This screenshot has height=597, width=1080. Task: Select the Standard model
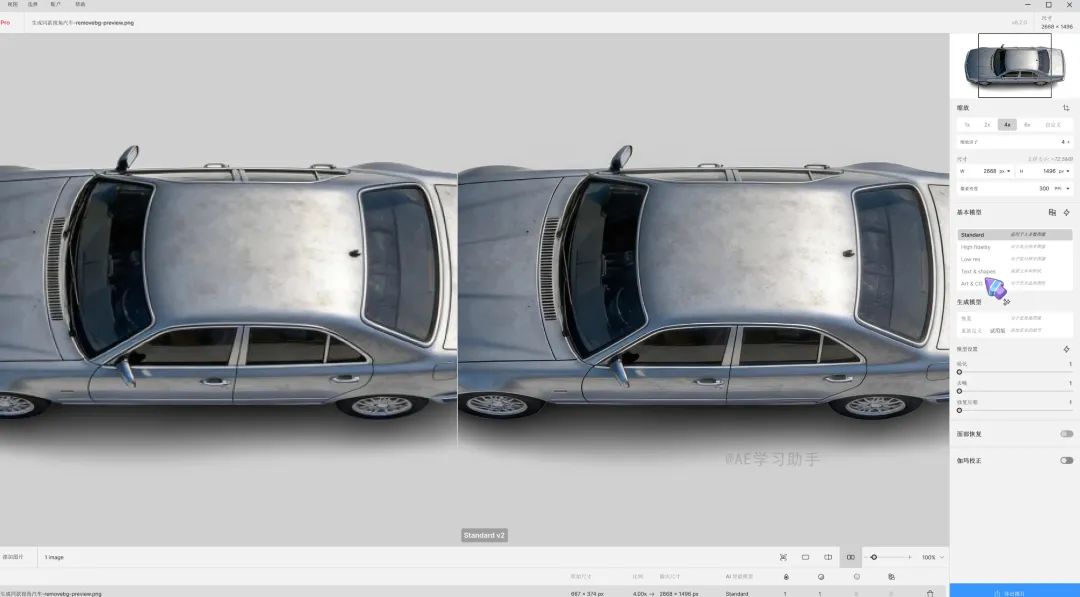[x=1015, y=235]
